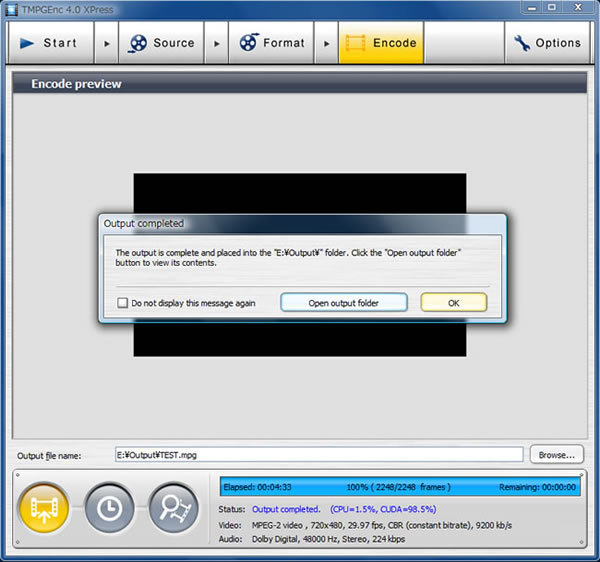
Task: Click the '(CPU=1.5%, CUDA=98.5%)' usage text
Action: (383, 509)
